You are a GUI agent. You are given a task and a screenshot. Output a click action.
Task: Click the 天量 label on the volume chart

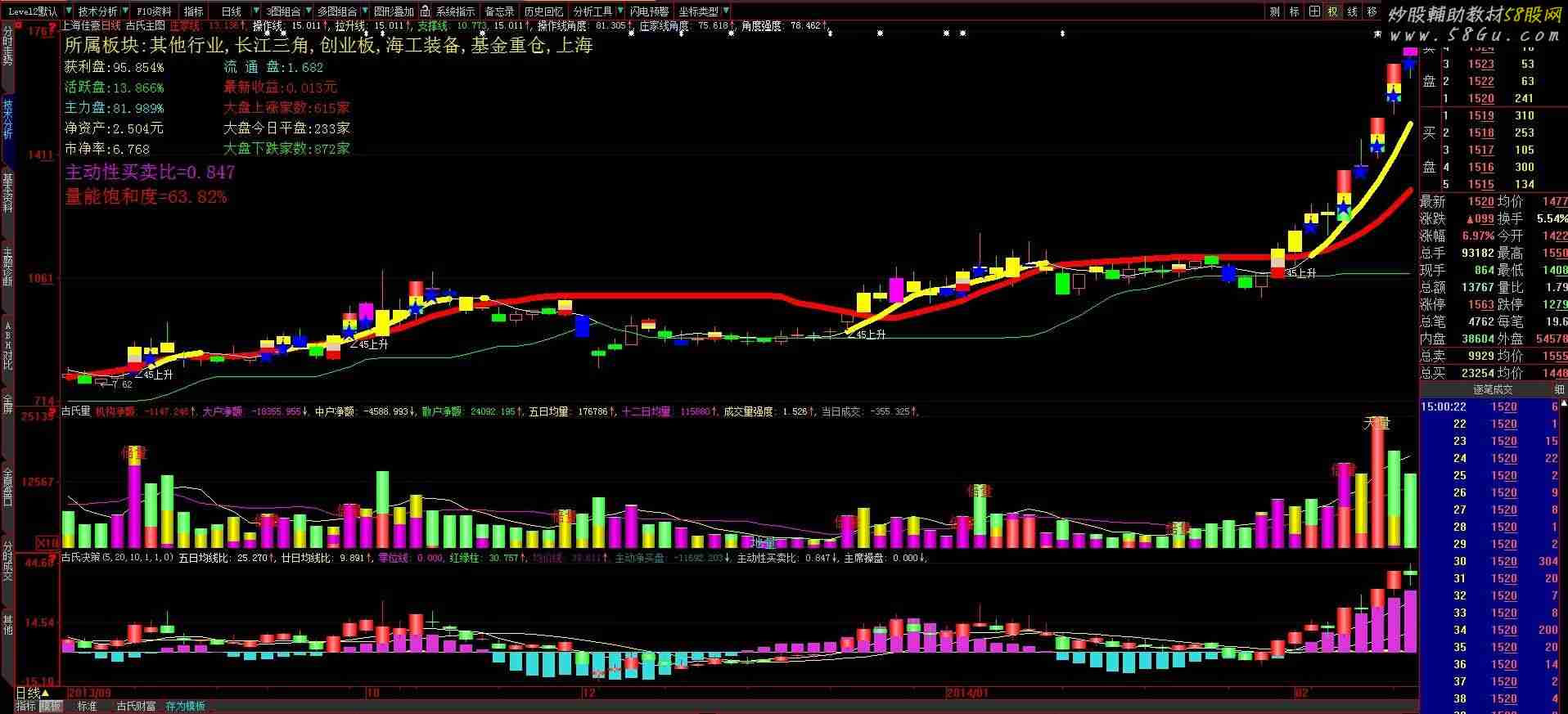pyautogui.click(x=1377, y=423)
